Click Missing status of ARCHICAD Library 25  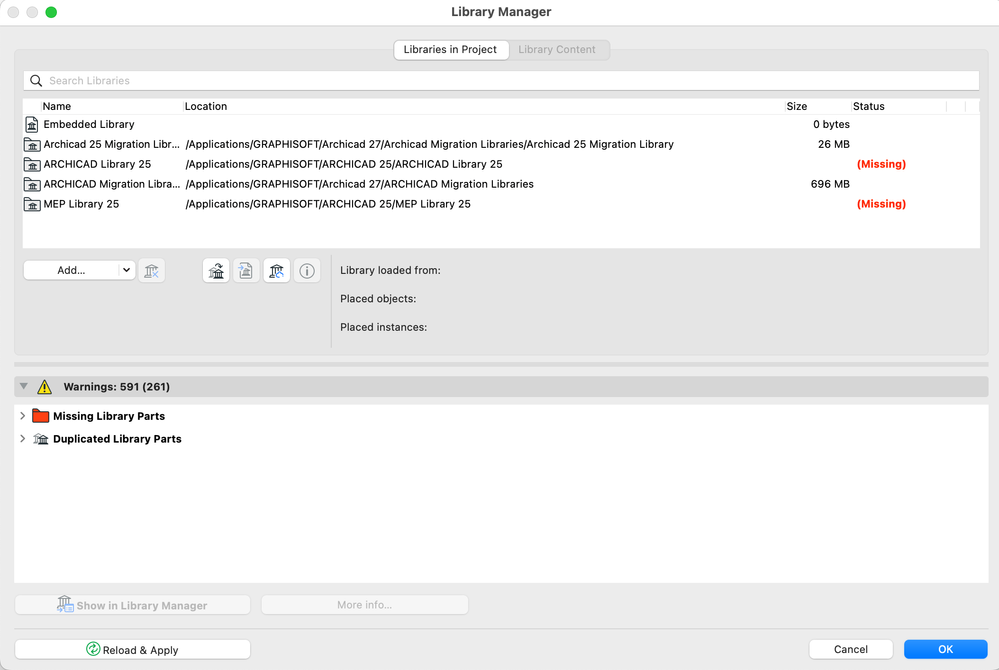coord(881,164)
